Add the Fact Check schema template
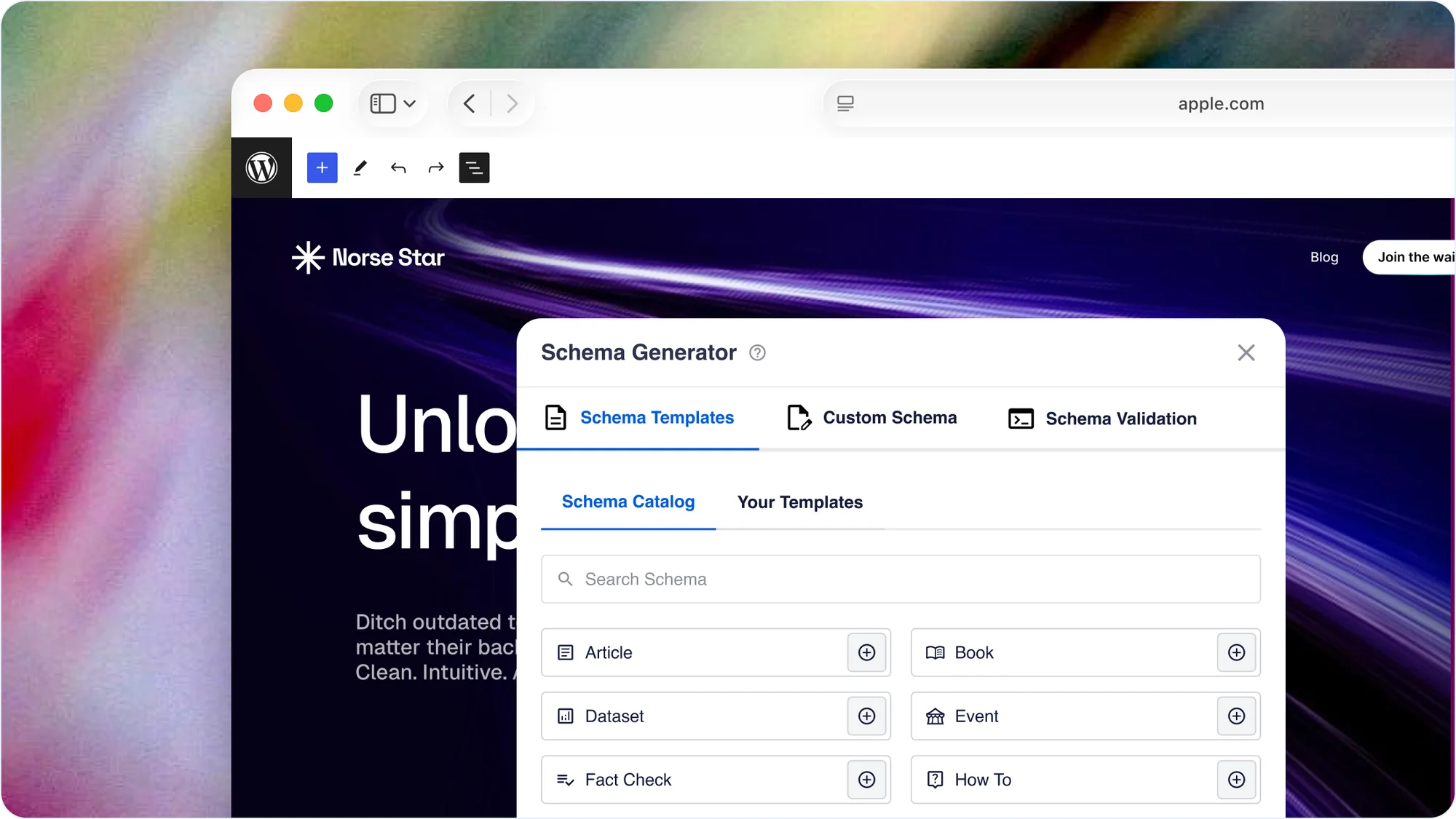 [x=866, y=780]
